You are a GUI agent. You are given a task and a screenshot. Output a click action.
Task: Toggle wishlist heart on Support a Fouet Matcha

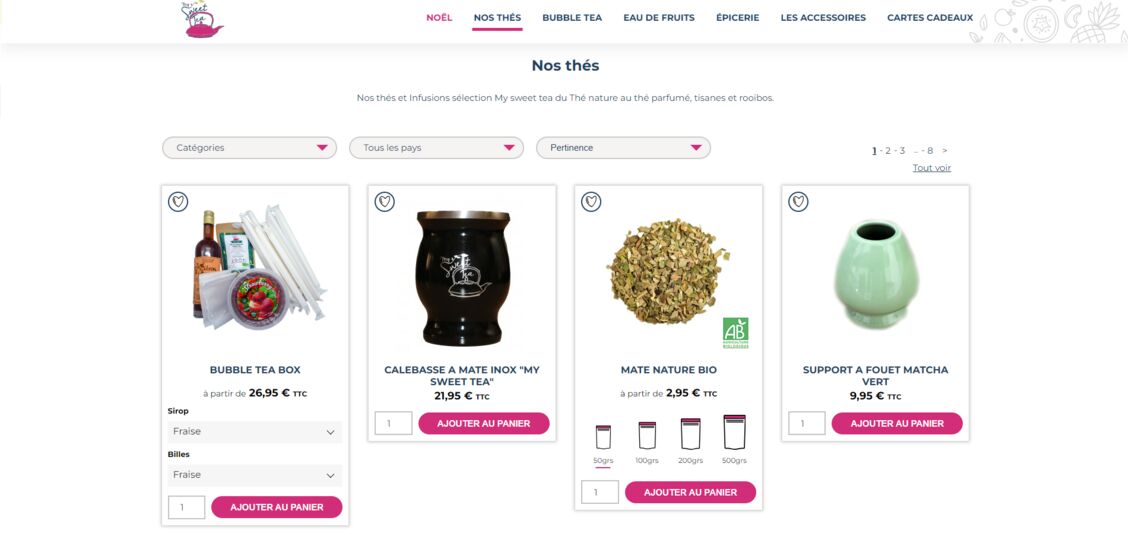[x=799, y=201]
